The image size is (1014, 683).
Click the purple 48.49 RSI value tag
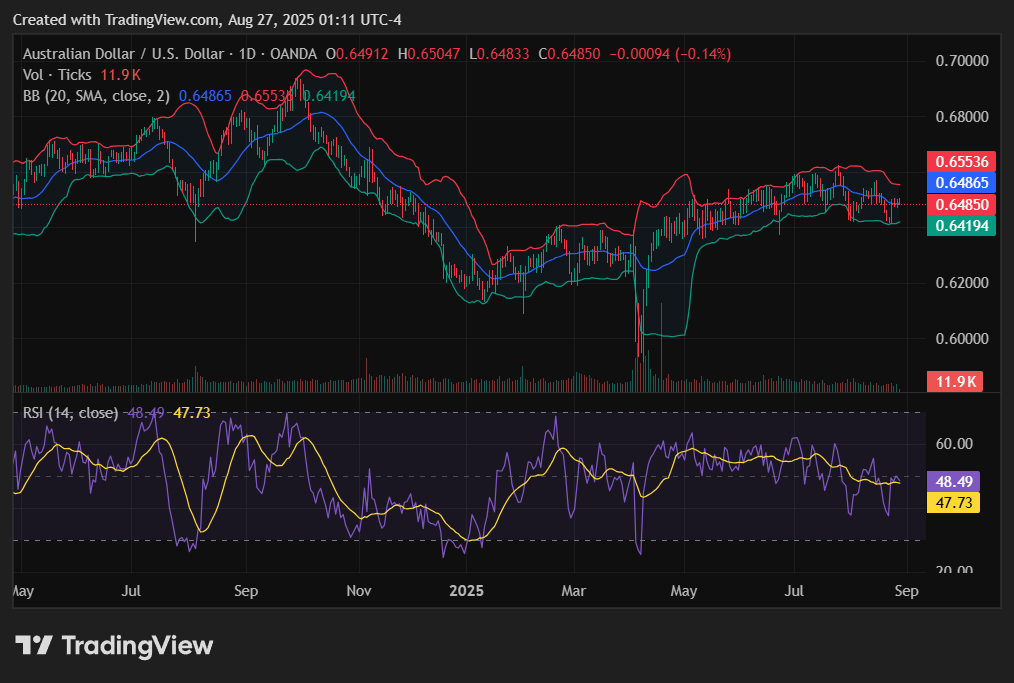point(953,481)
